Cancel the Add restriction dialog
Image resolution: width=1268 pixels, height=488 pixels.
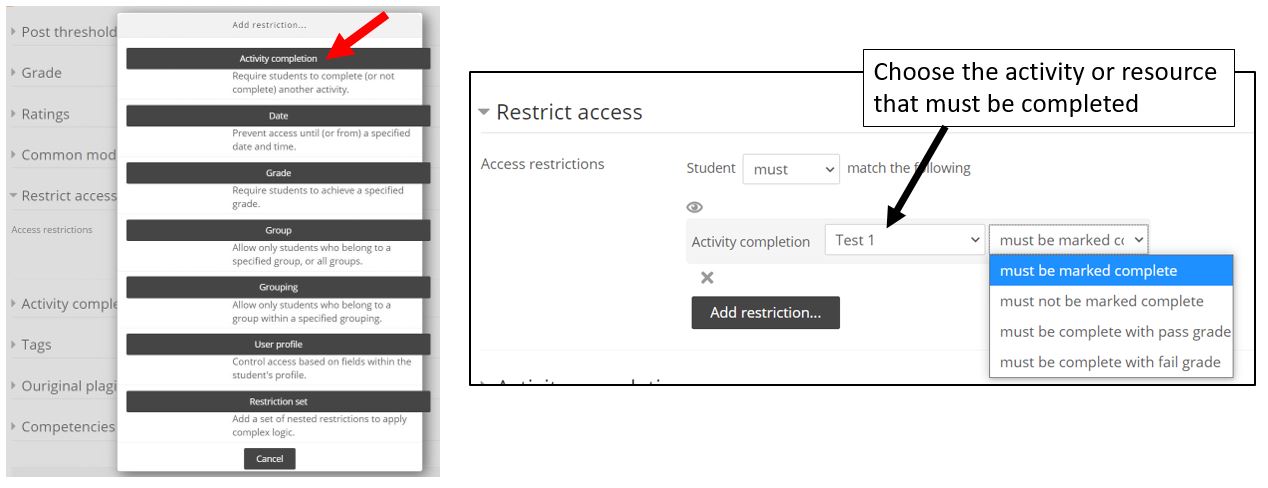coord(270,459)
